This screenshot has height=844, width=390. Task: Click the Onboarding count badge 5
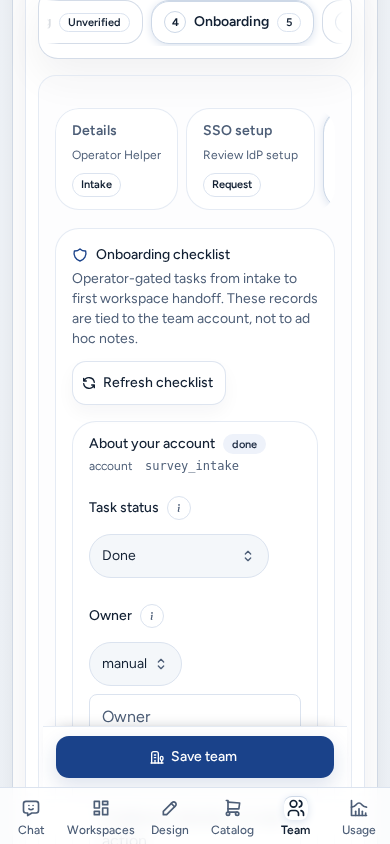click(x=289, y=23)
